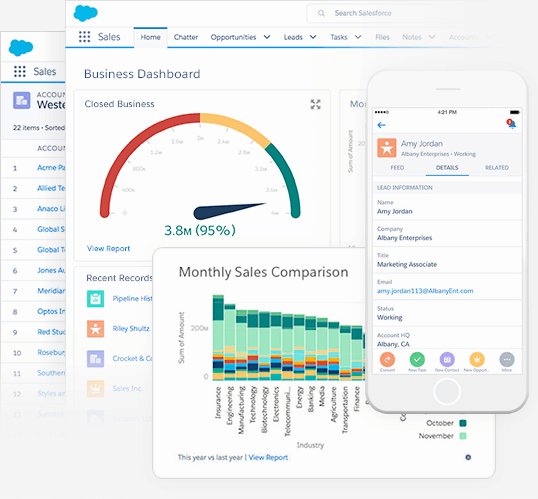Open the Home tab
Screen dimensions: 538x499
pyautogui.click(x=150, y=37)
